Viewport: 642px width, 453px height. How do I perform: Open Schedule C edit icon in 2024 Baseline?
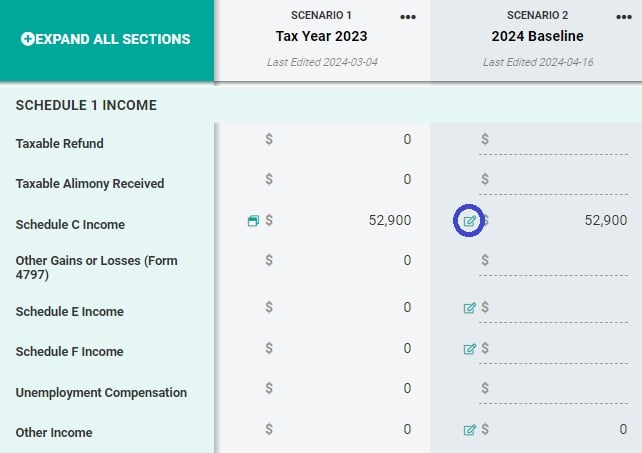pos(469,221)
